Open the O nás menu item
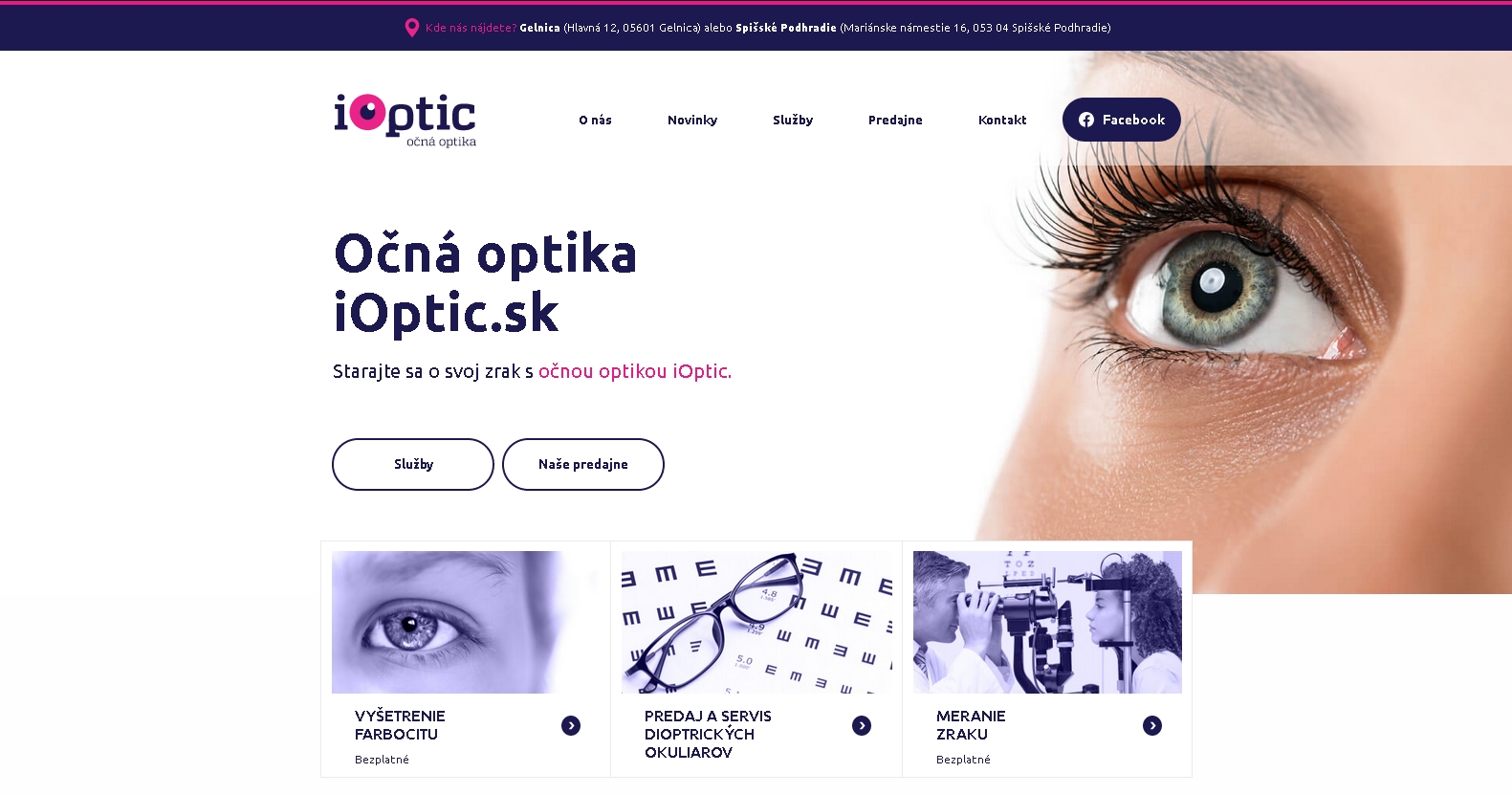The width and height of the screenshot is (1512, 795). pos(595,120)
